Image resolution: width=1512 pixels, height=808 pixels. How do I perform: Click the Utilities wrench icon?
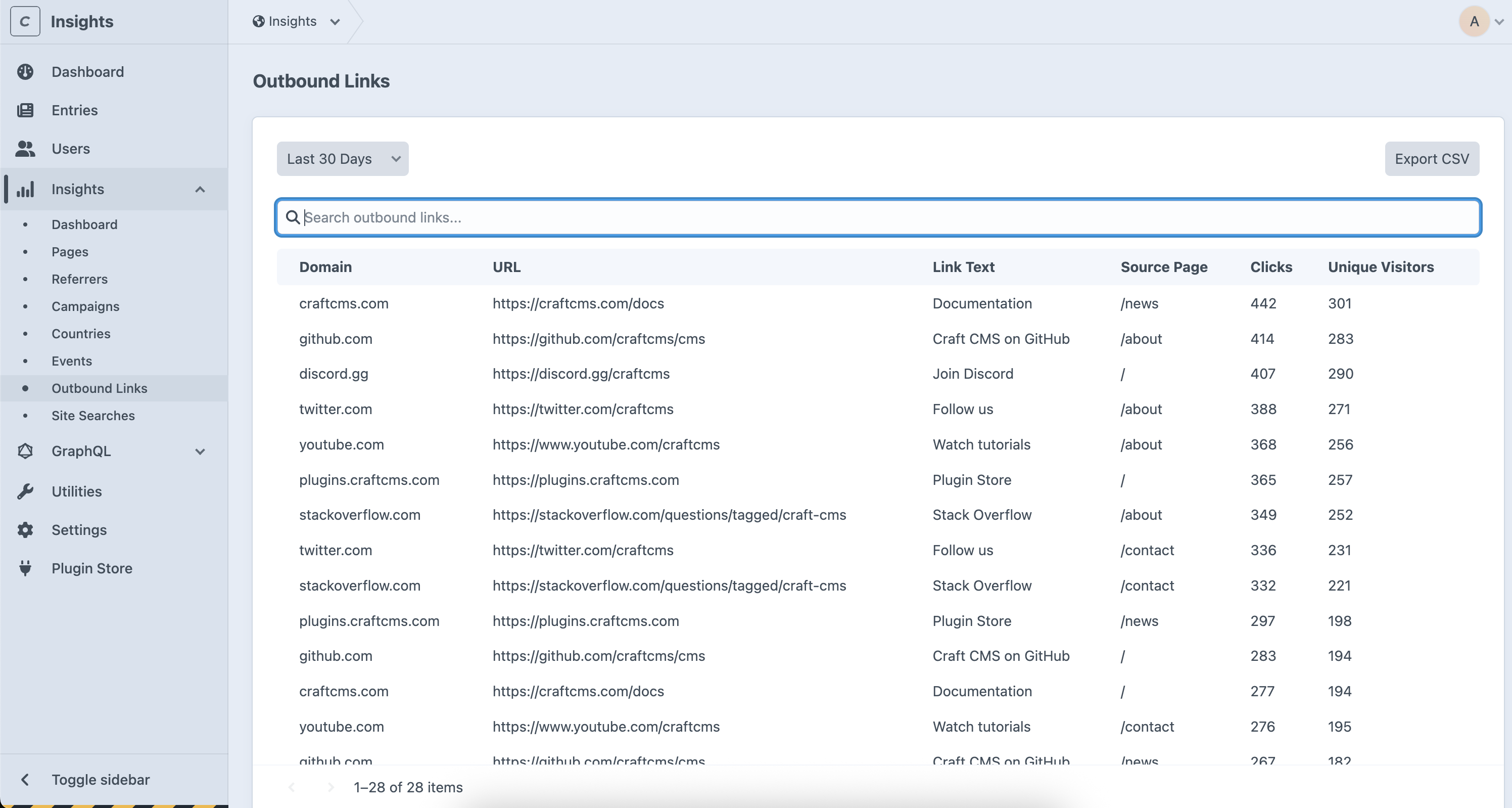pyautogui.click(x=25, y=491)
